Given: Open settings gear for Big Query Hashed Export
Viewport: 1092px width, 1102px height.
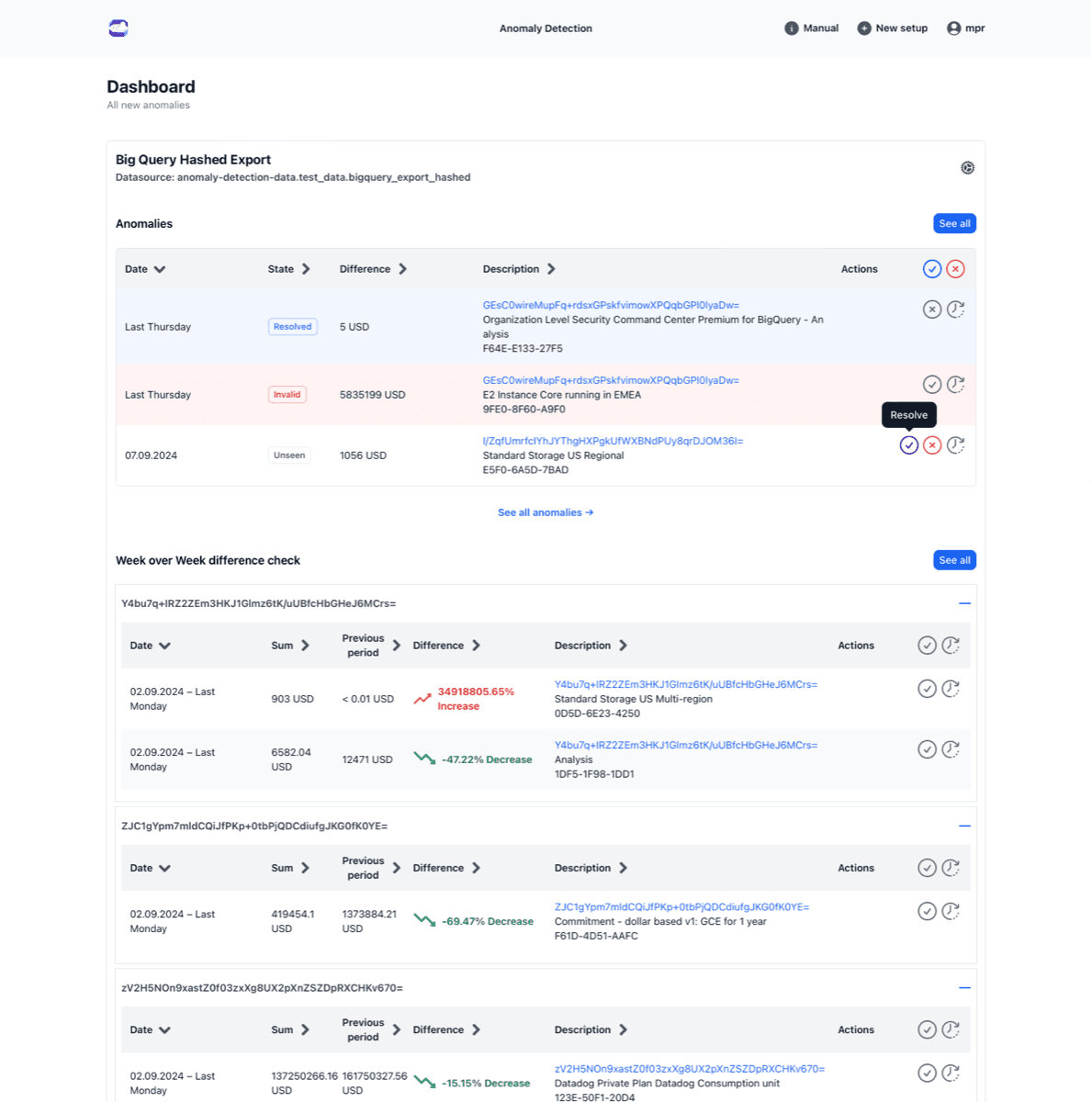Looking at the screenshot, I should (967, 168).
